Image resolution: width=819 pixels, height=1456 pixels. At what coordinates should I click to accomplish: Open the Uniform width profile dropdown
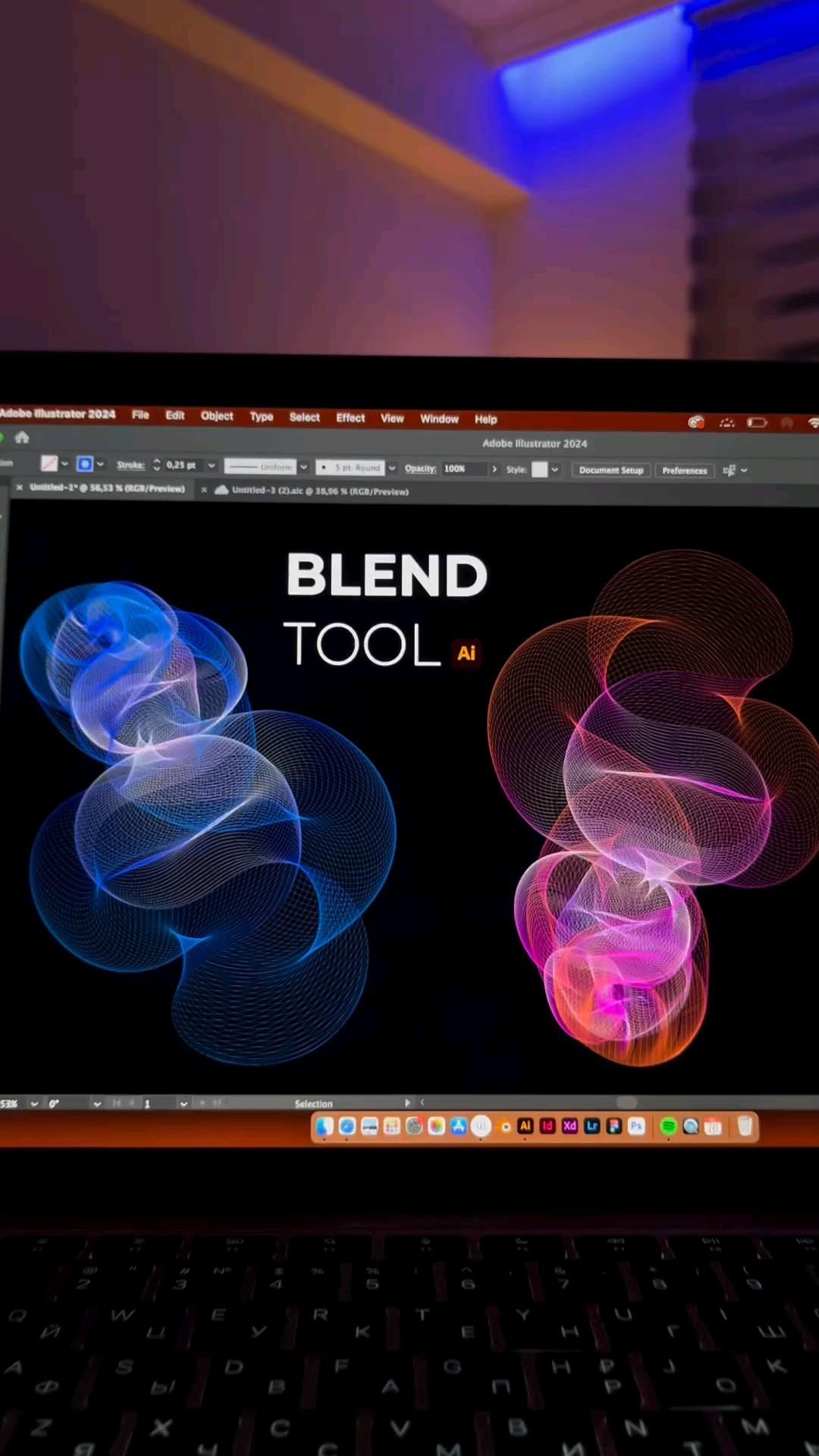pos(303,467)
